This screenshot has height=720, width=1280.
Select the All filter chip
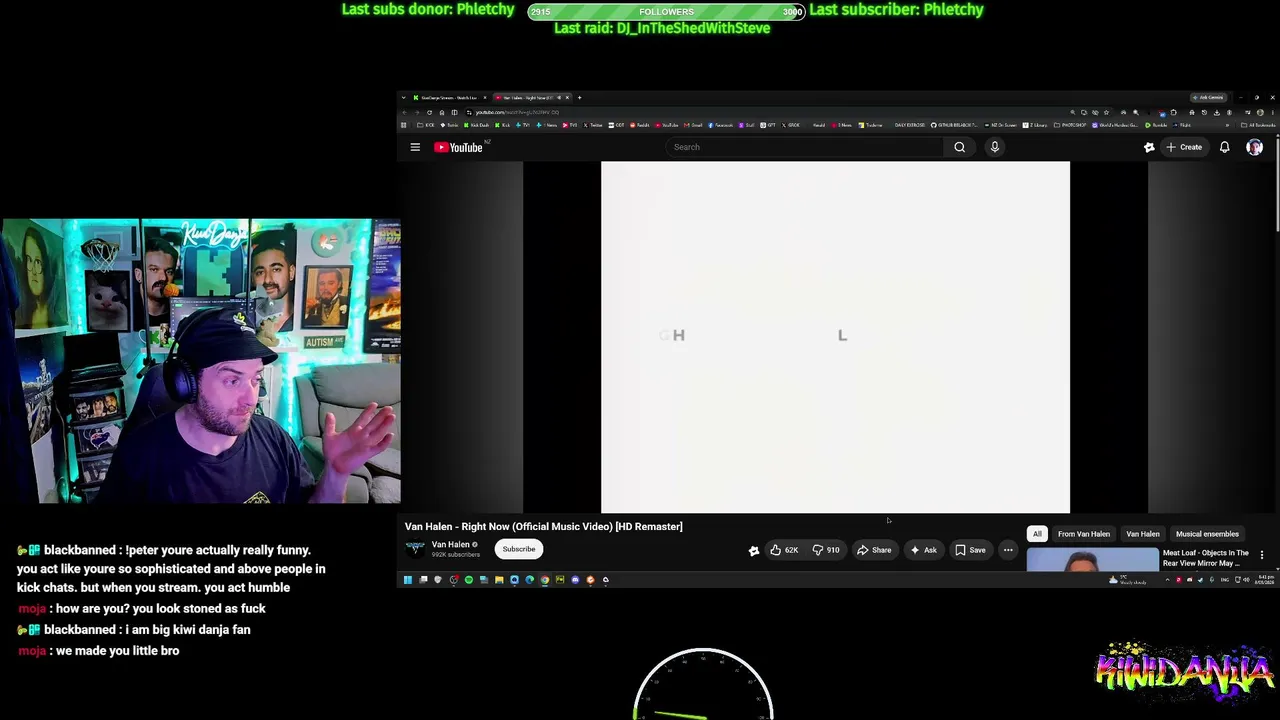[x=1037, y=534]
